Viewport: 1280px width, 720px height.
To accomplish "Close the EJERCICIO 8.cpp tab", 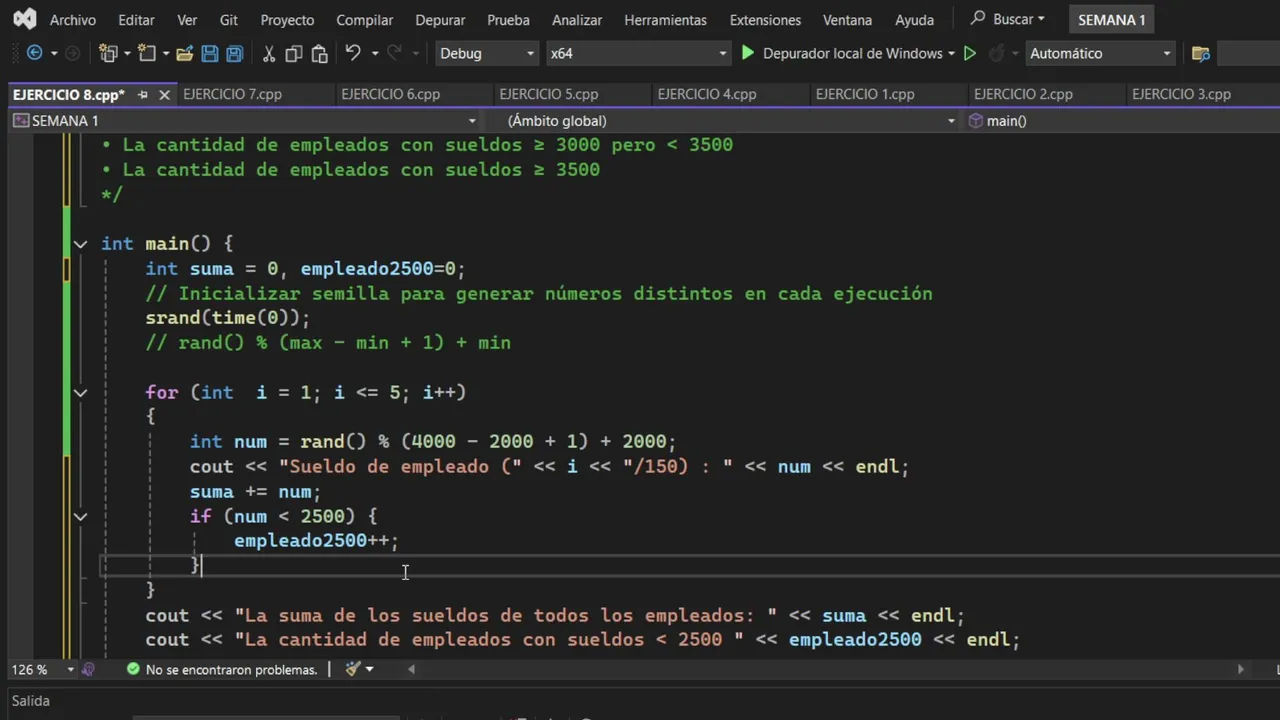I will [164, 94].
